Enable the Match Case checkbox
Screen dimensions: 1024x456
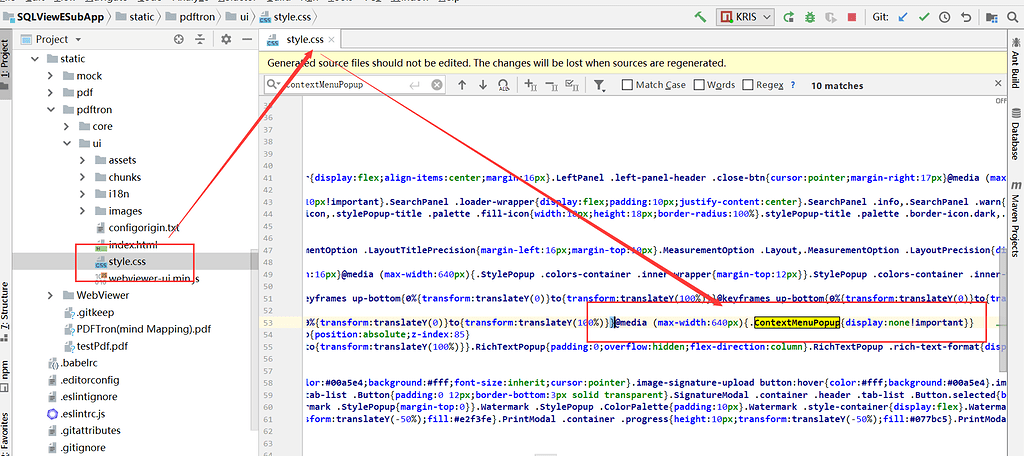tap(627, 86)
